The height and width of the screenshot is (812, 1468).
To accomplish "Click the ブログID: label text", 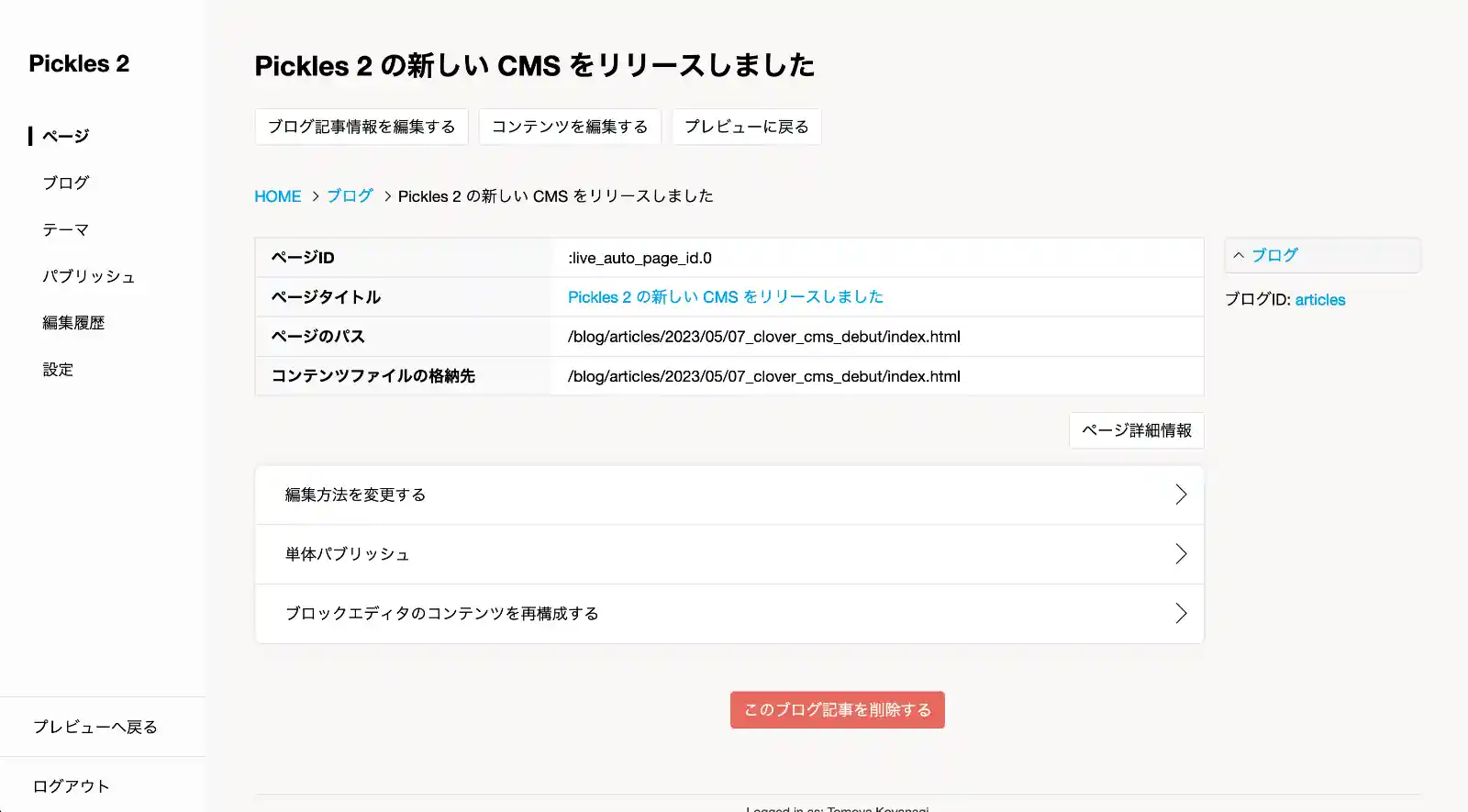I will pos(1258,300).
